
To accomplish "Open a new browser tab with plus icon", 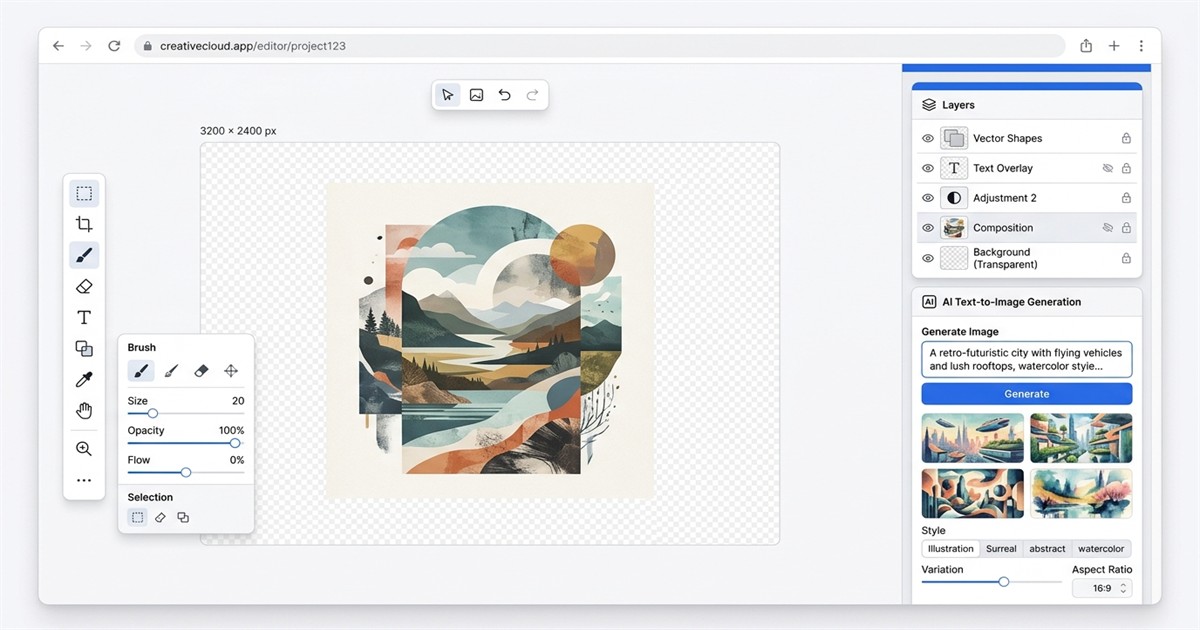I will pos(1114,46).
